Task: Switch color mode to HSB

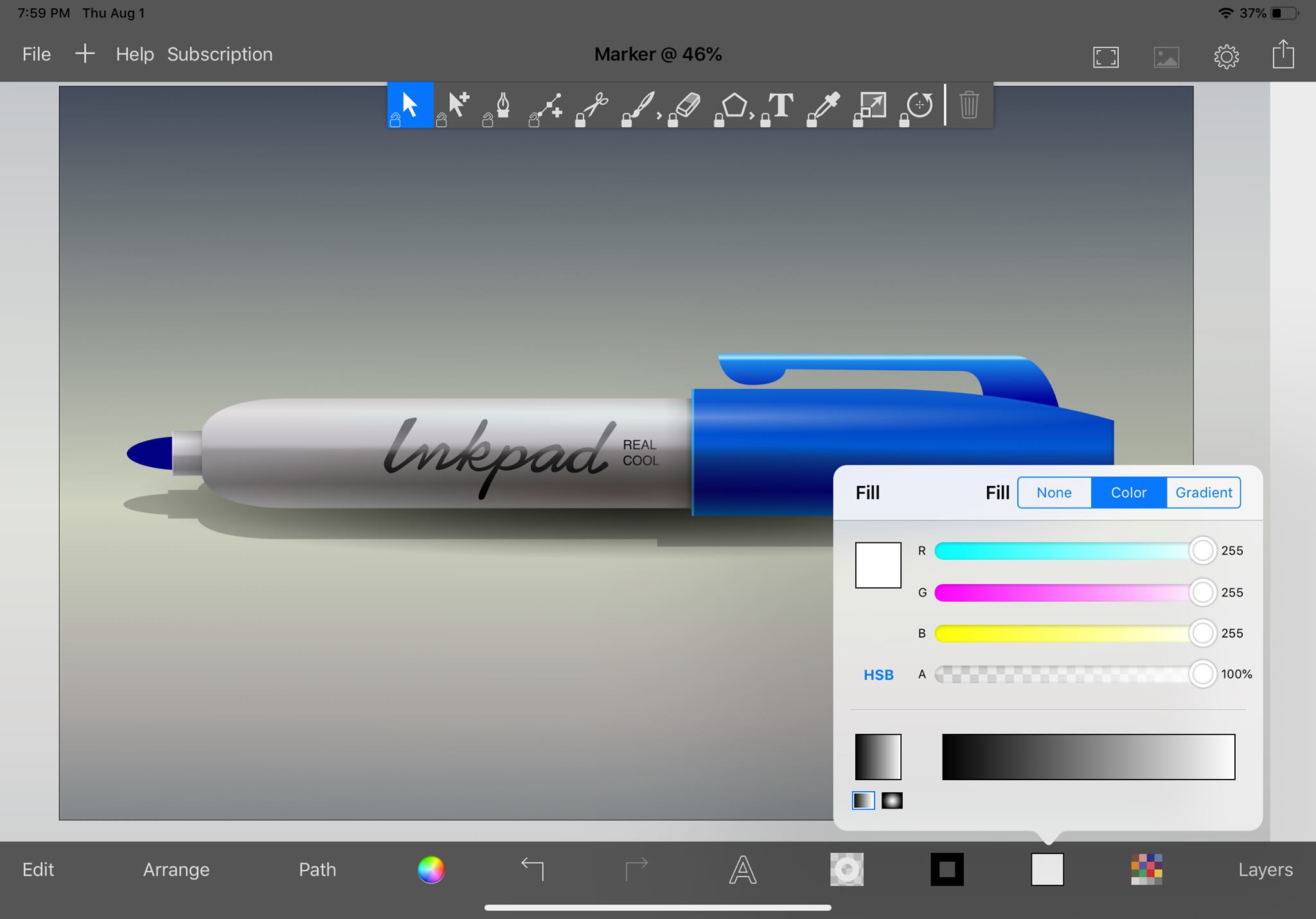Action: [x=878, y=675]
